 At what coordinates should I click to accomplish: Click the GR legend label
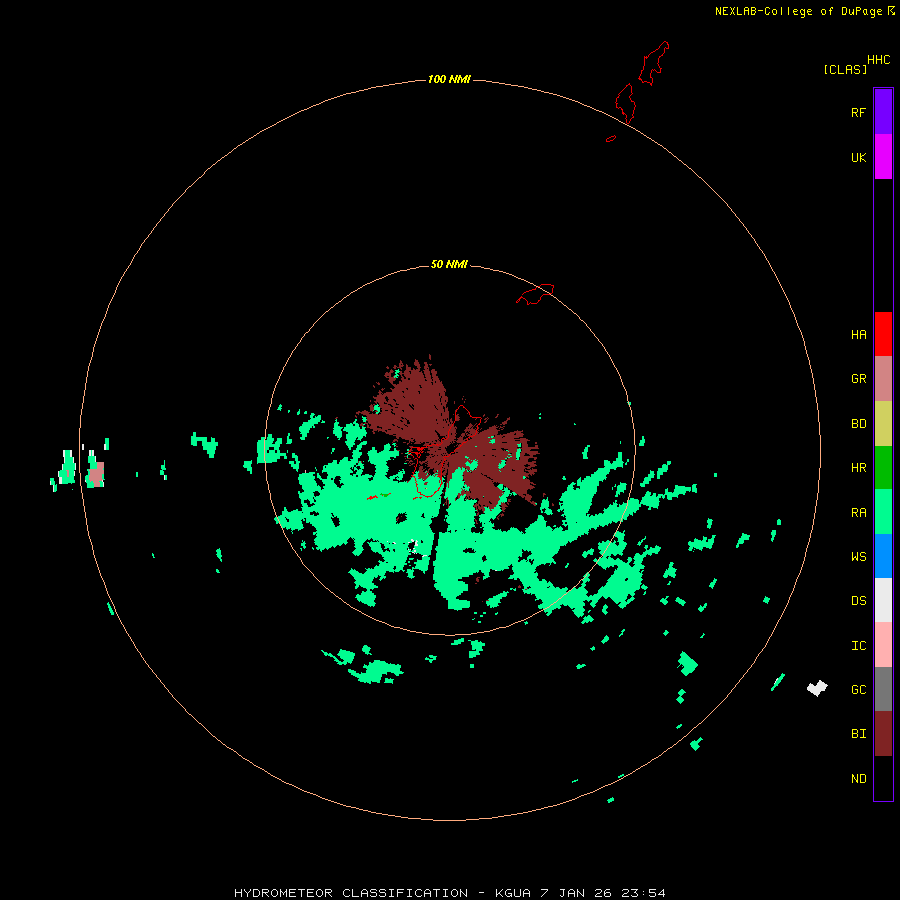[858, 379]
